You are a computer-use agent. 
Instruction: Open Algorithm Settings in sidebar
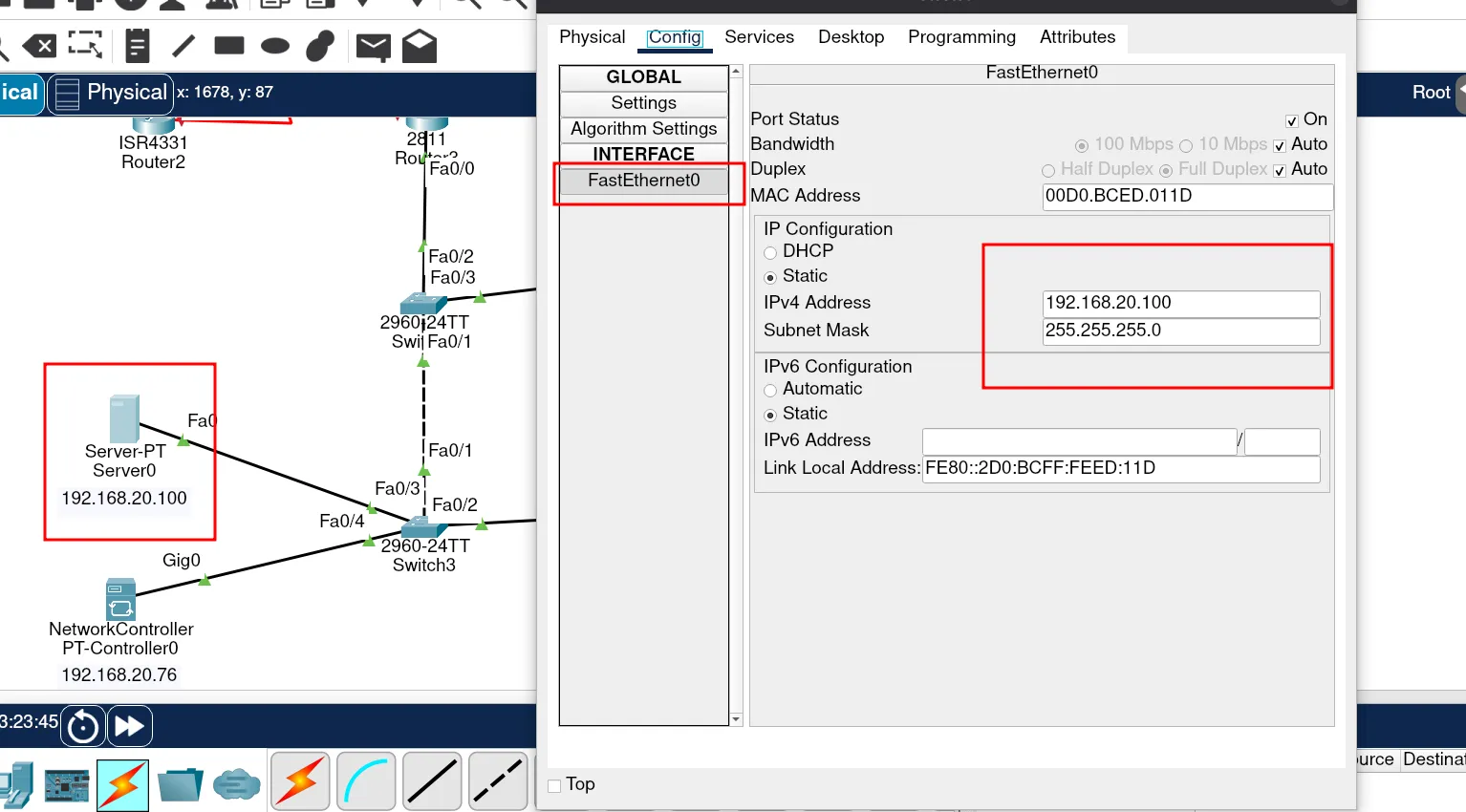tap(643, 129)
